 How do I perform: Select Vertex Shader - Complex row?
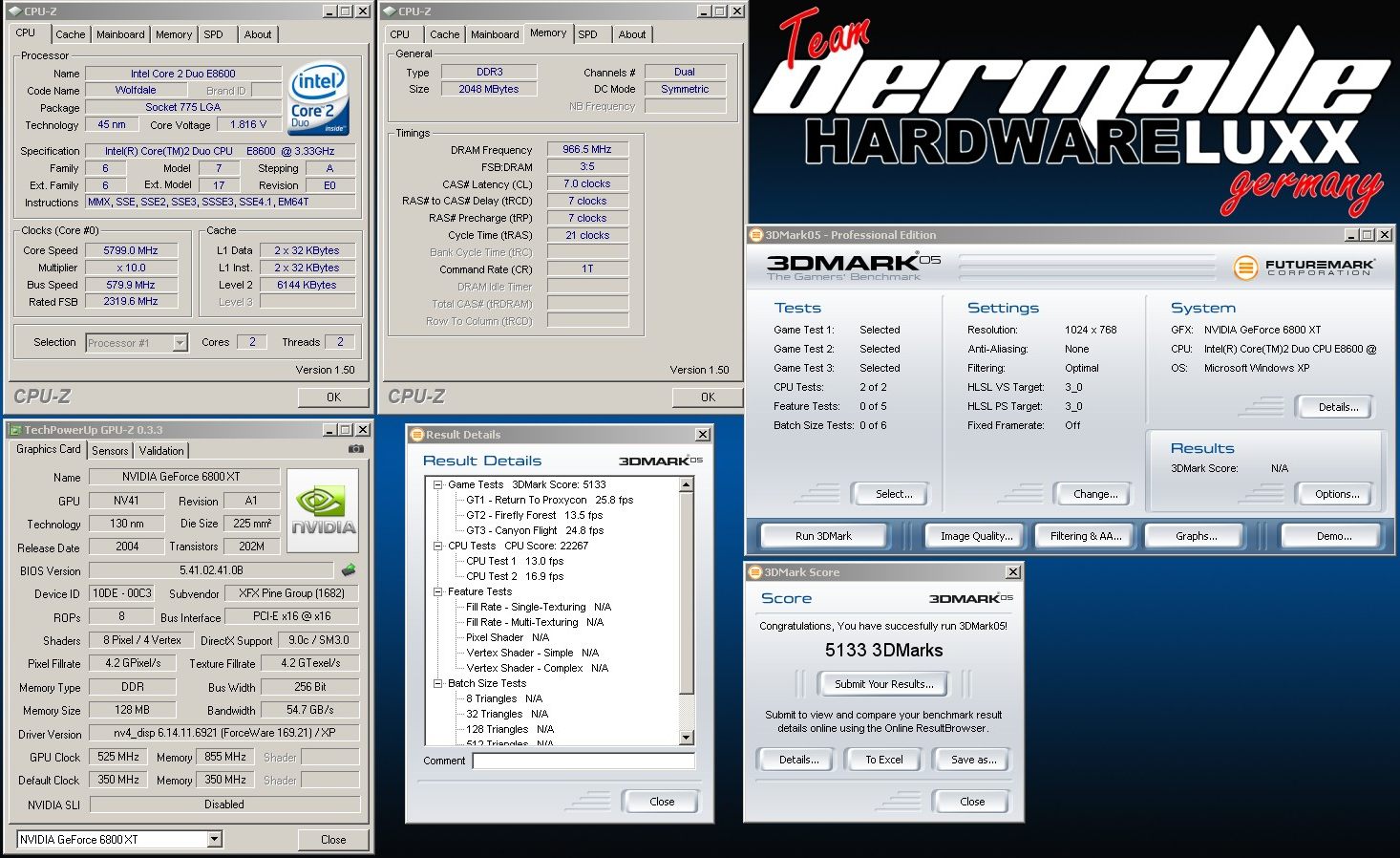[x=537, y=668]
